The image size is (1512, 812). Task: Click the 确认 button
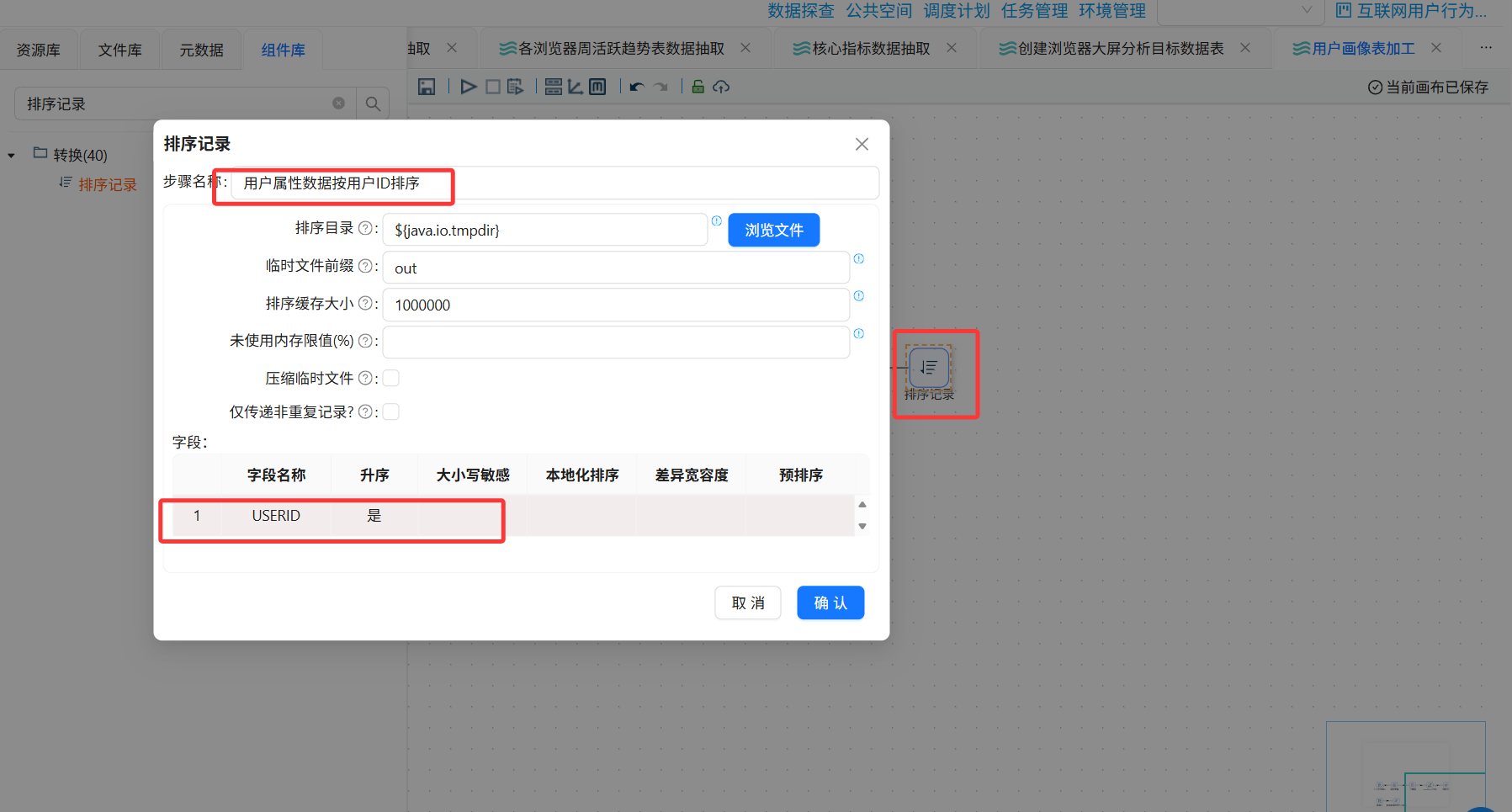[x=830, y=602]
